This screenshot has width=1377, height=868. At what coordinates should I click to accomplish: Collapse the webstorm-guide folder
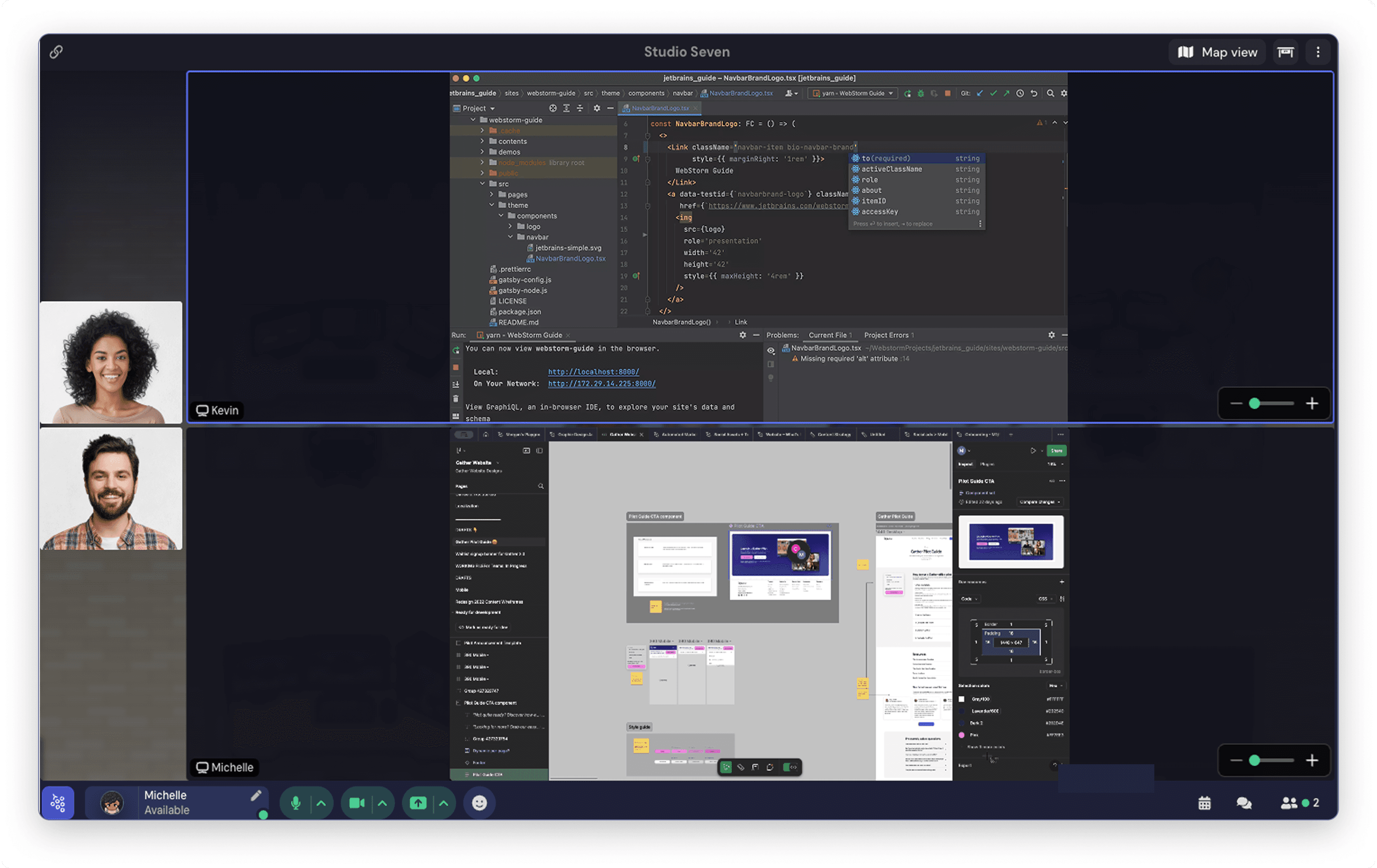tap(473, 119)
